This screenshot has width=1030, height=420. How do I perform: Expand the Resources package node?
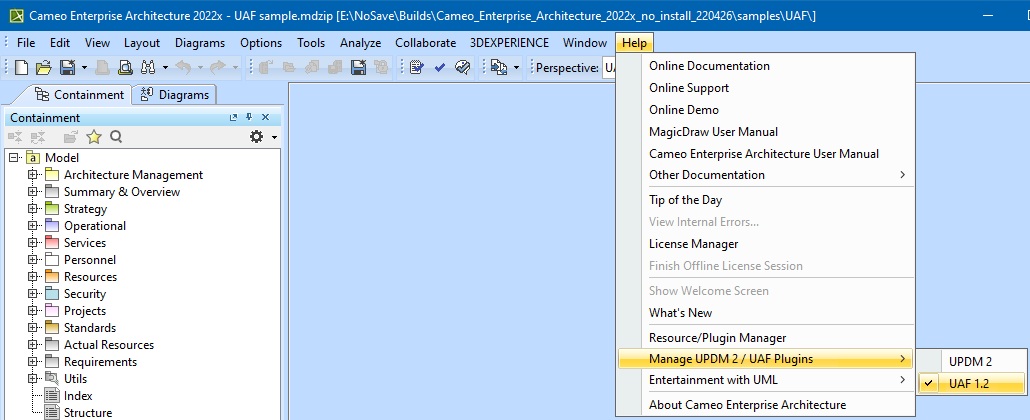[32, 277]
